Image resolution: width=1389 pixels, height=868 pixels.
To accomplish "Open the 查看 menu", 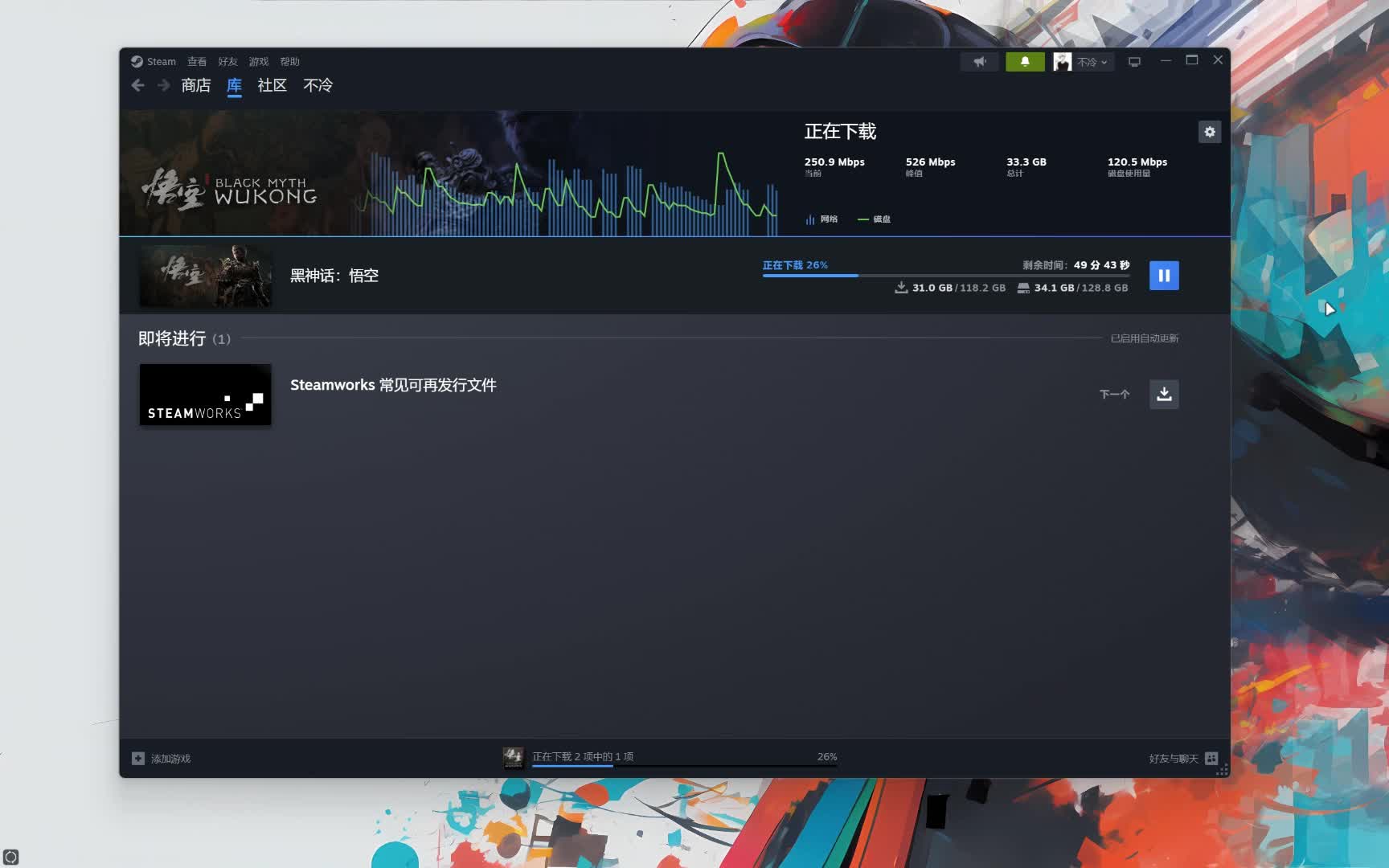I will 197,62.
